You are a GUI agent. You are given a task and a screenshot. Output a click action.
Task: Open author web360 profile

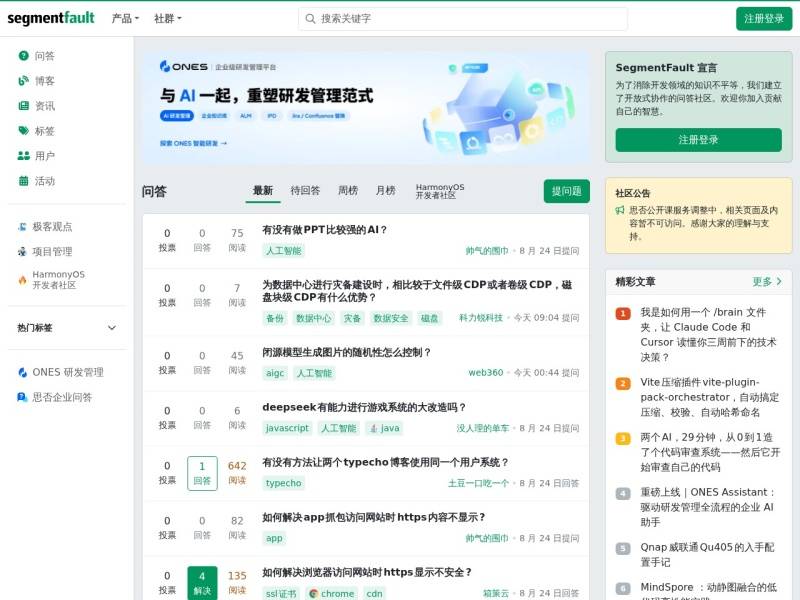[486, 373]
